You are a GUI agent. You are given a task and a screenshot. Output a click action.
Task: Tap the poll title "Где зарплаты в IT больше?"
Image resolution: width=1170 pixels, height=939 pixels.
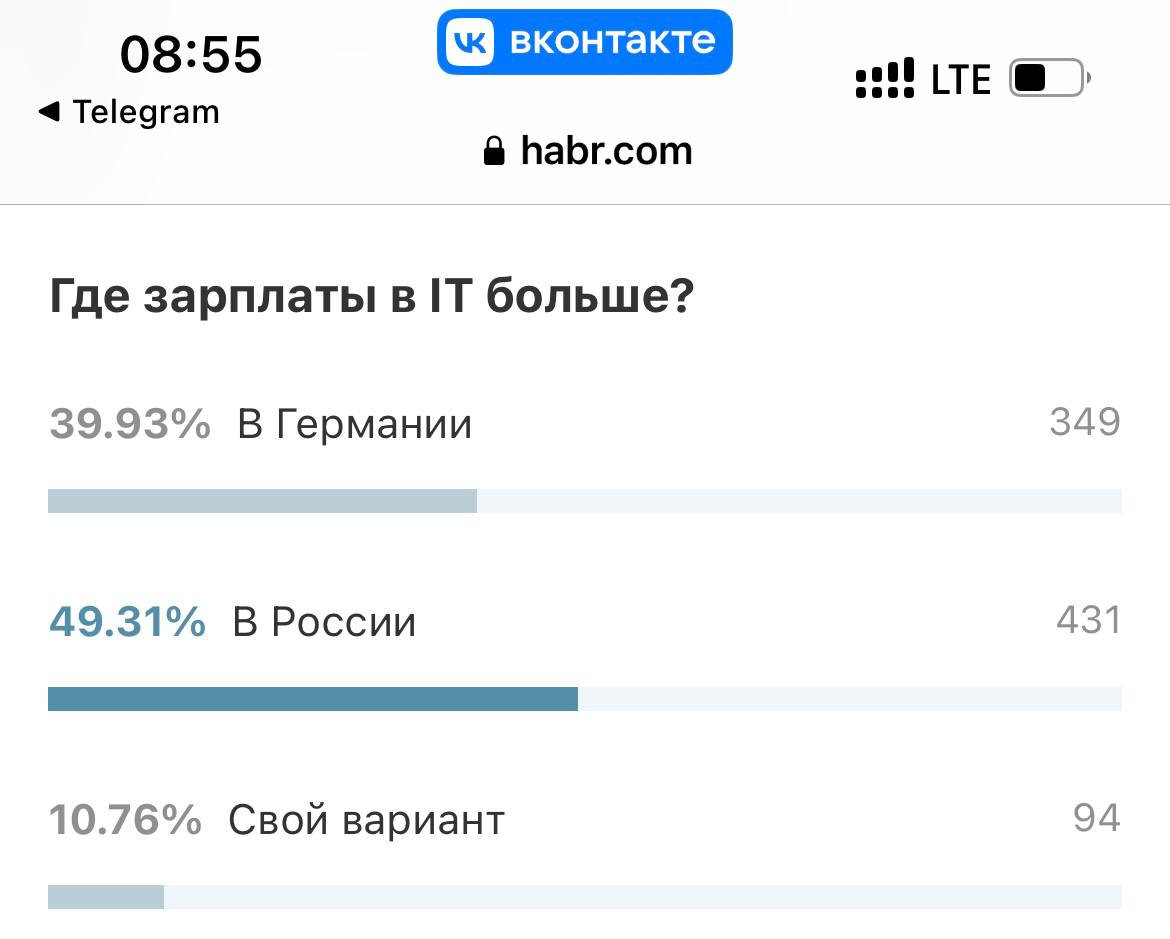tap(372, 296)
